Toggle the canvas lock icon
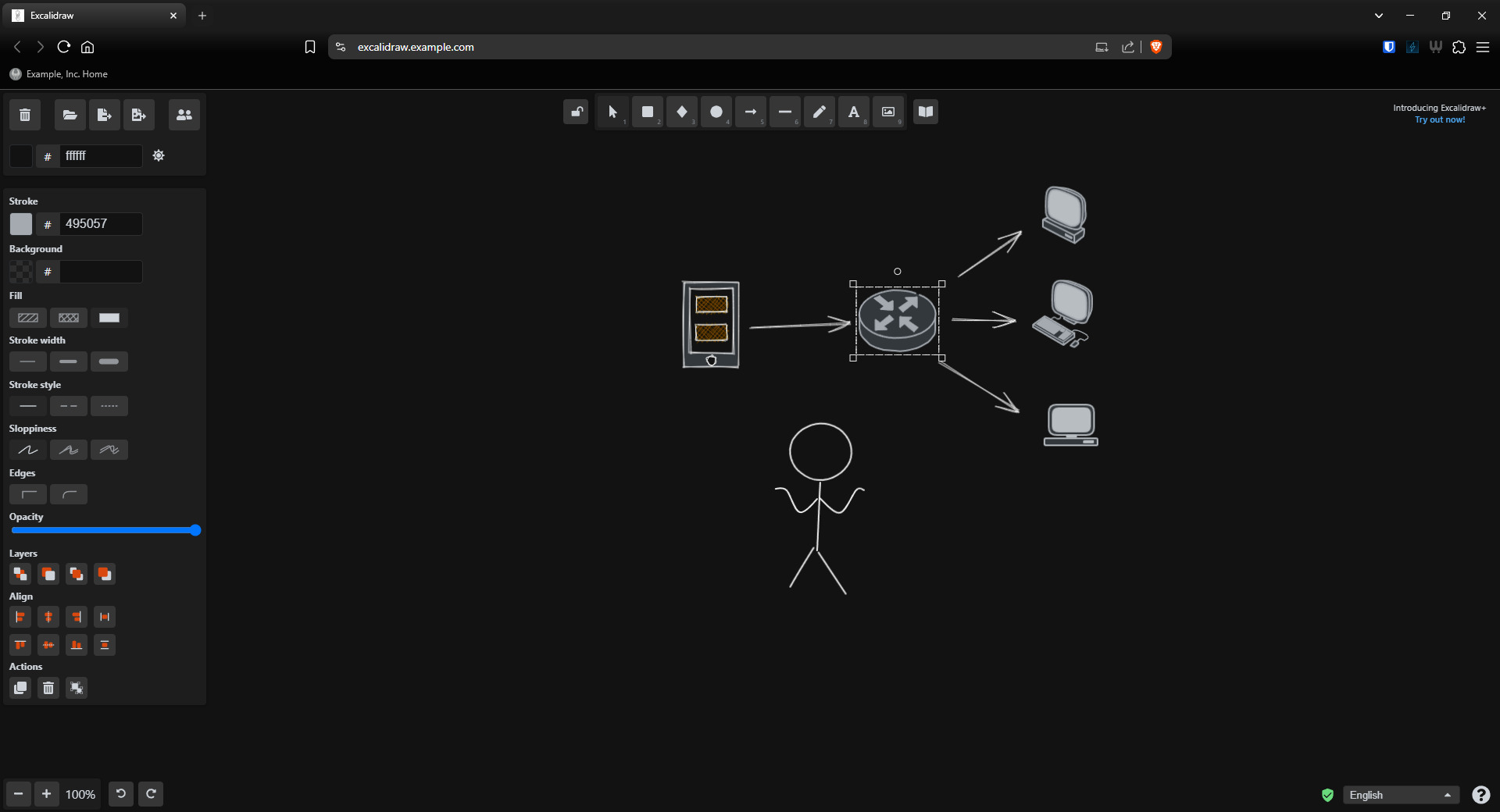This screenshot has width=1500, height=812. coord(576,112)
